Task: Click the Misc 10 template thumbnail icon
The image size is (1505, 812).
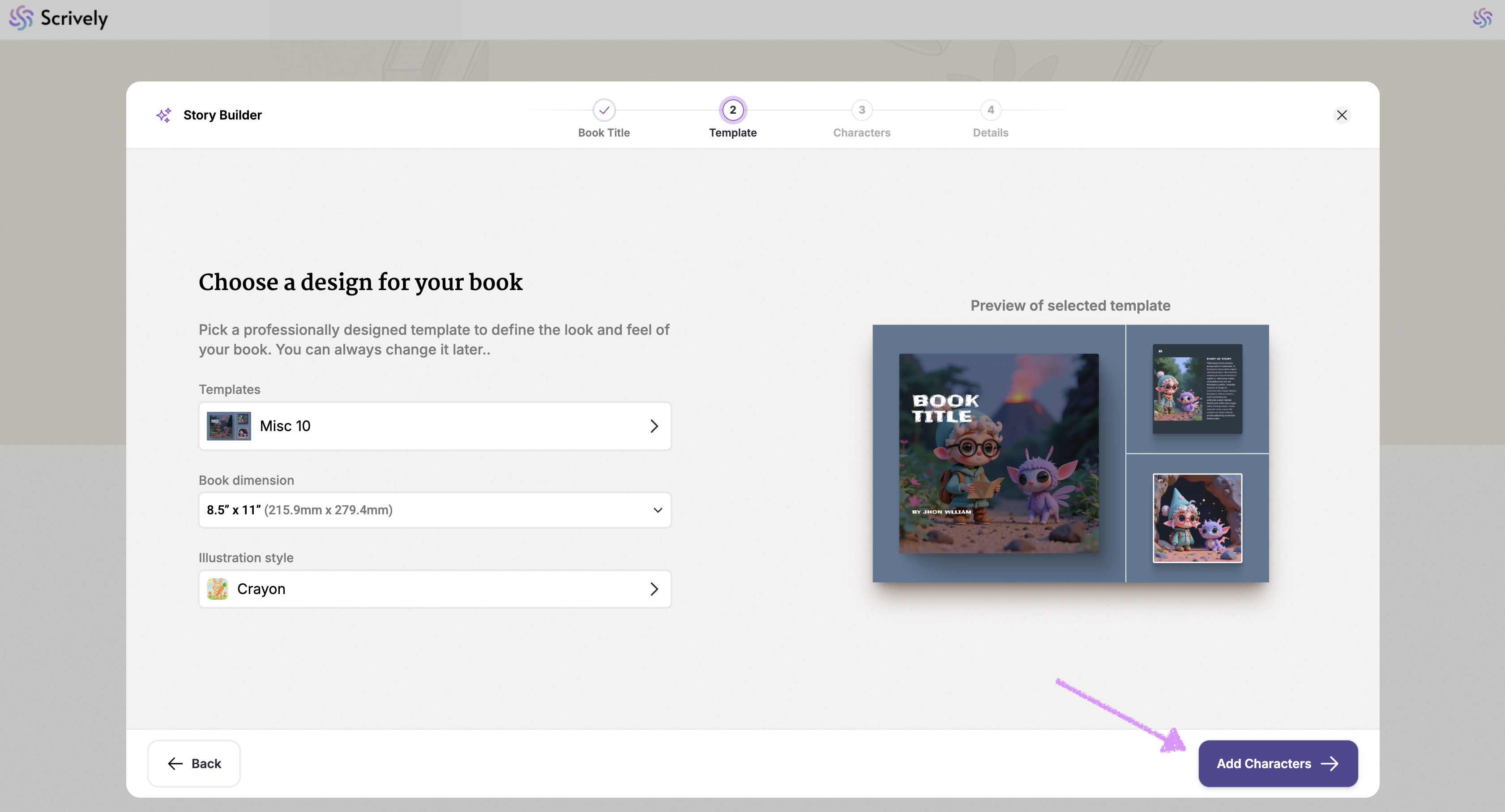Action: coord(228,426)
